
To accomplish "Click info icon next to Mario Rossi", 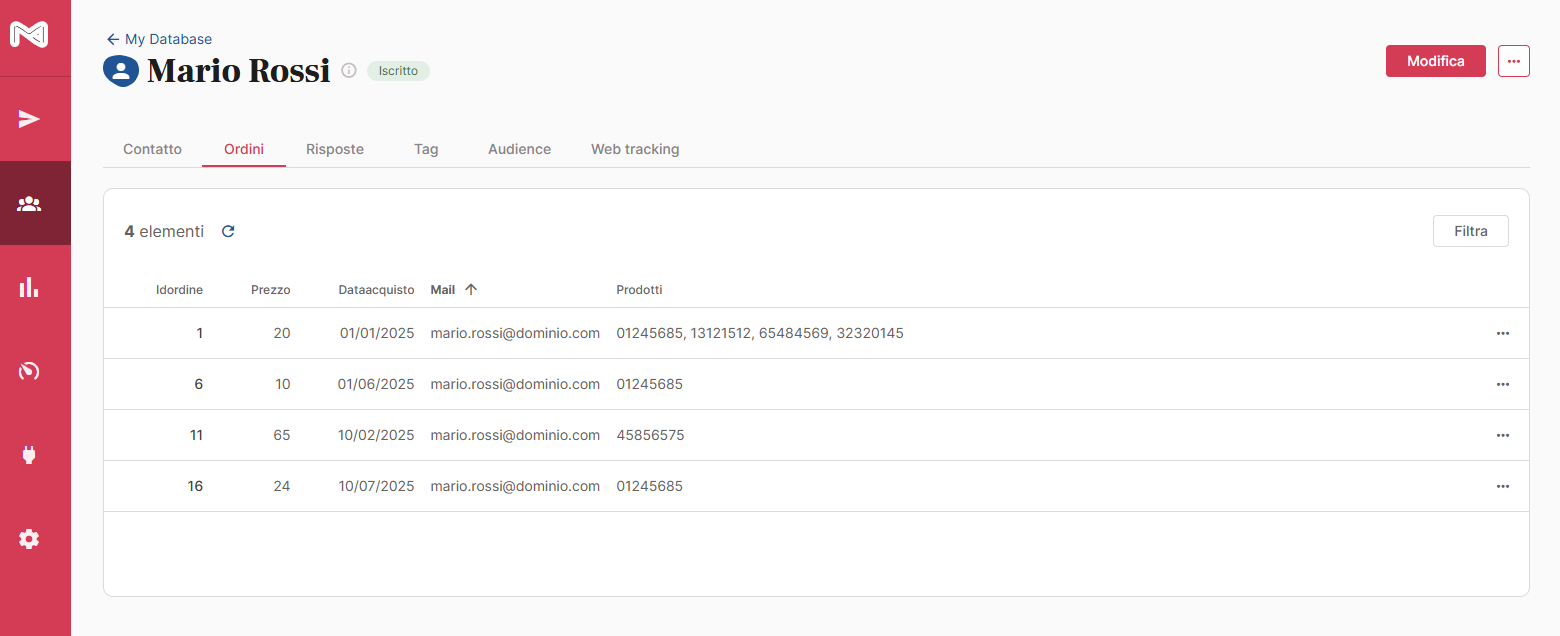I will coord(349,71).
